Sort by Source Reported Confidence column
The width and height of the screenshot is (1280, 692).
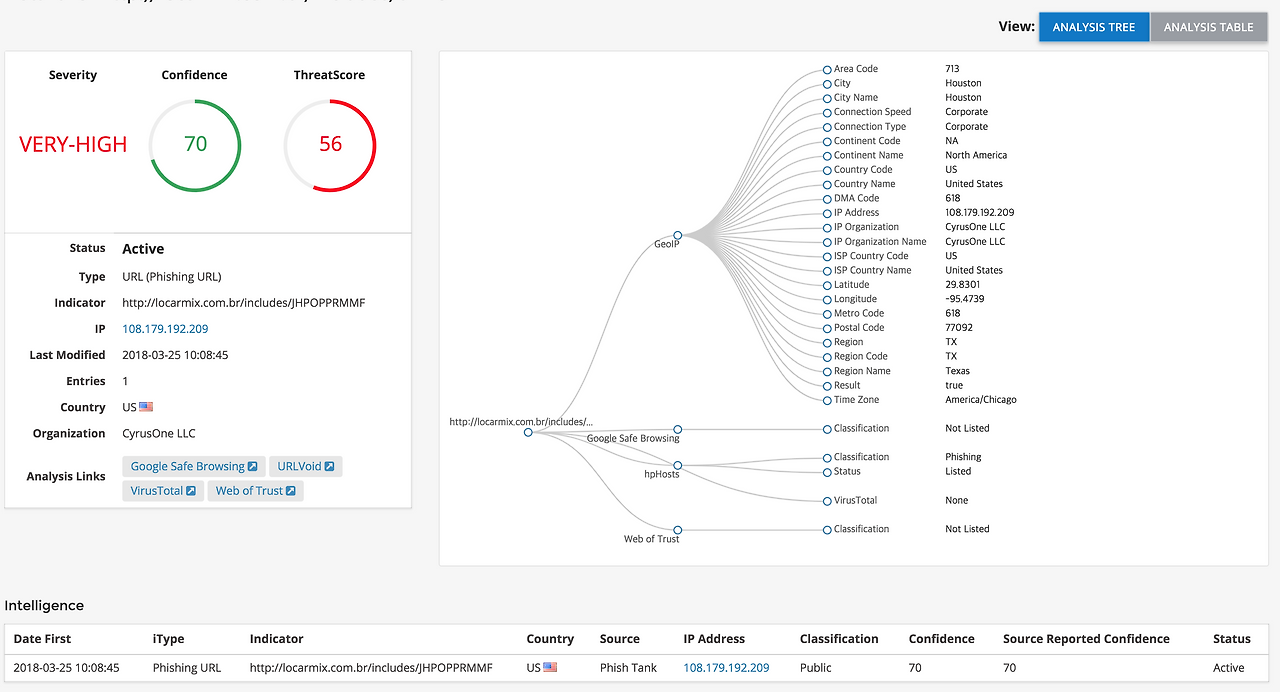coord(1086,639)
